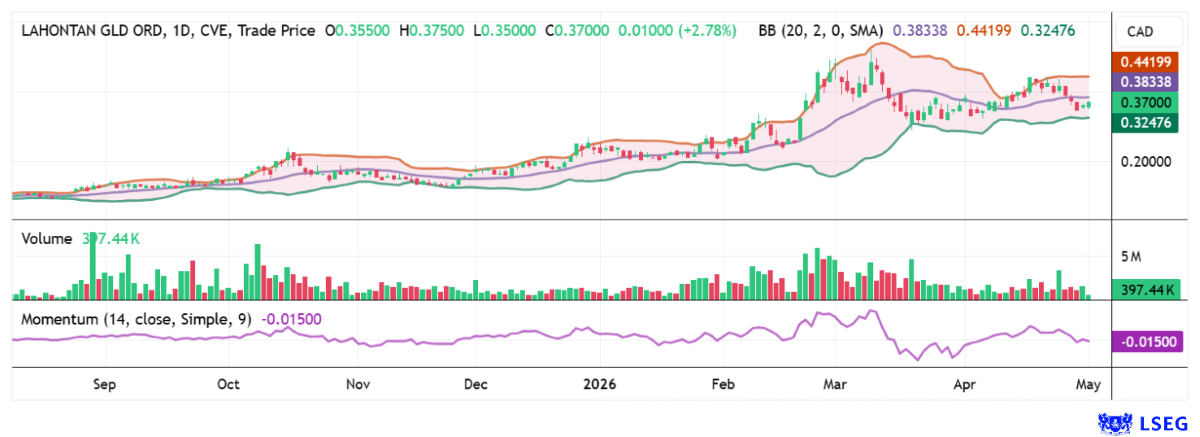
Task: Click the 5 M volume axis label
Action: click(x=1132, y=257)
